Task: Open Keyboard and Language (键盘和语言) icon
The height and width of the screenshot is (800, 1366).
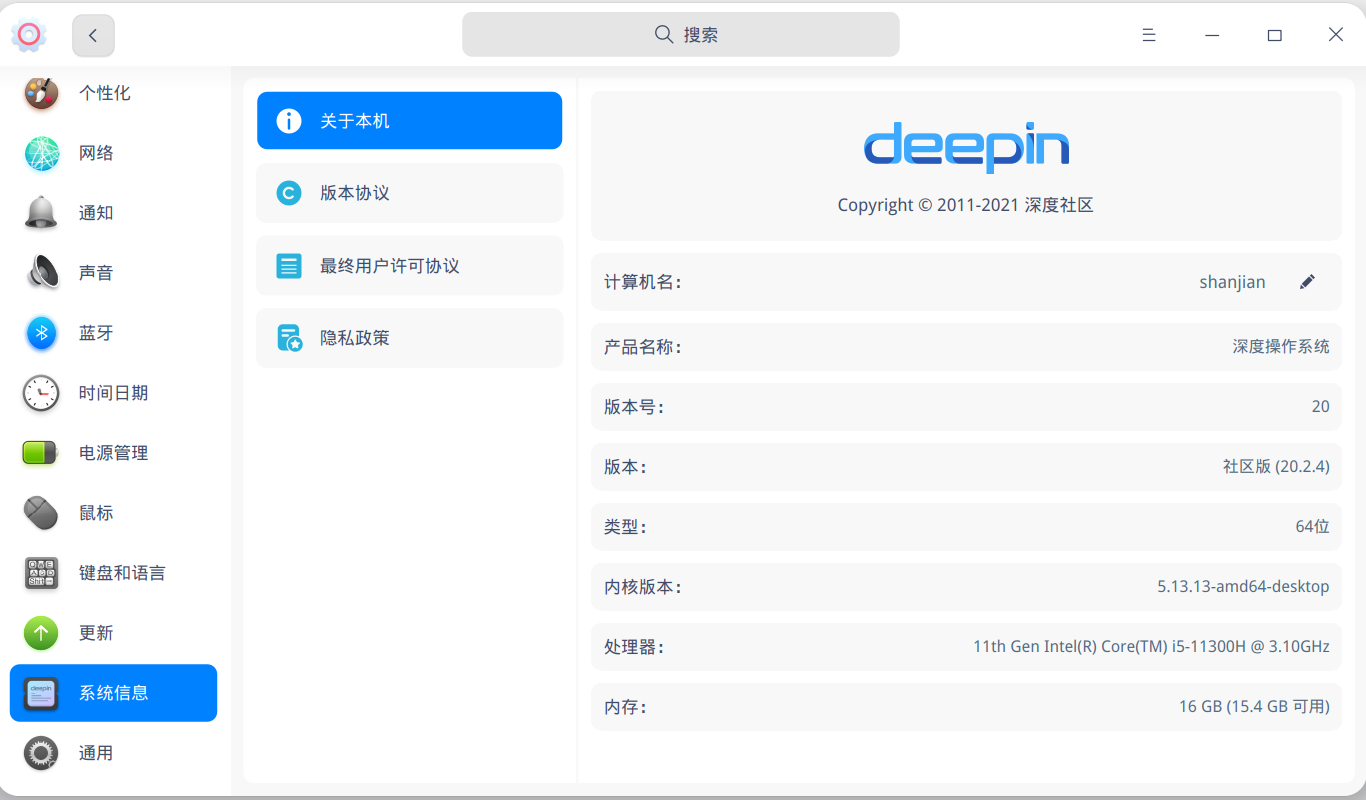Action: 41,573
